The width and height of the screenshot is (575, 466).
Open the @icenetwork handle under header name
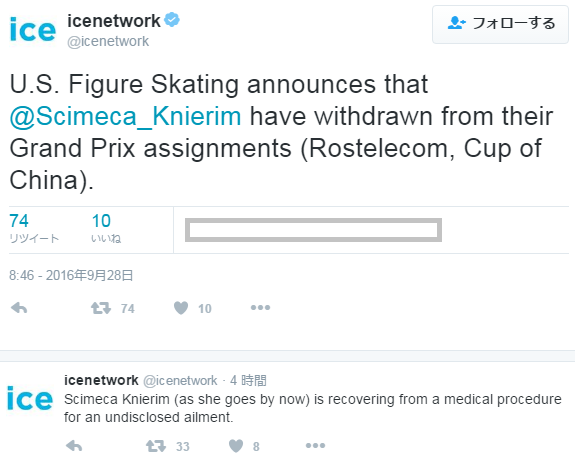108,41
